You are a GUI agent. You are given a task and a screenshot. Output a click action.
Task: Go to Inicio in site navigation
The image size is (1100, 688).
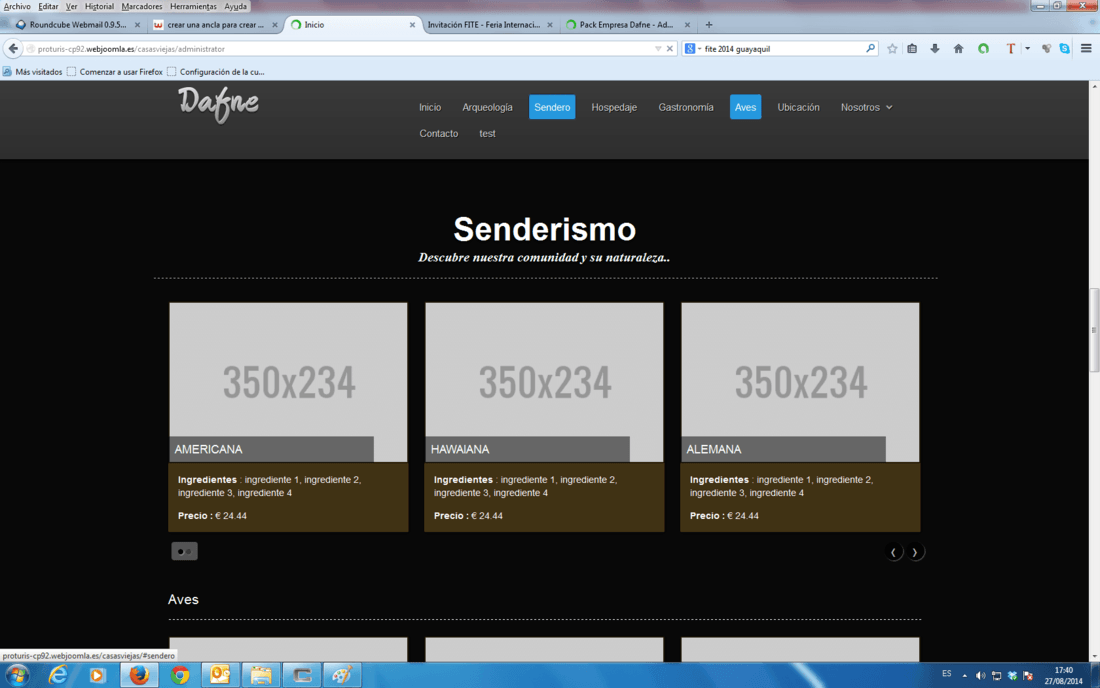[x=430, y=107]
